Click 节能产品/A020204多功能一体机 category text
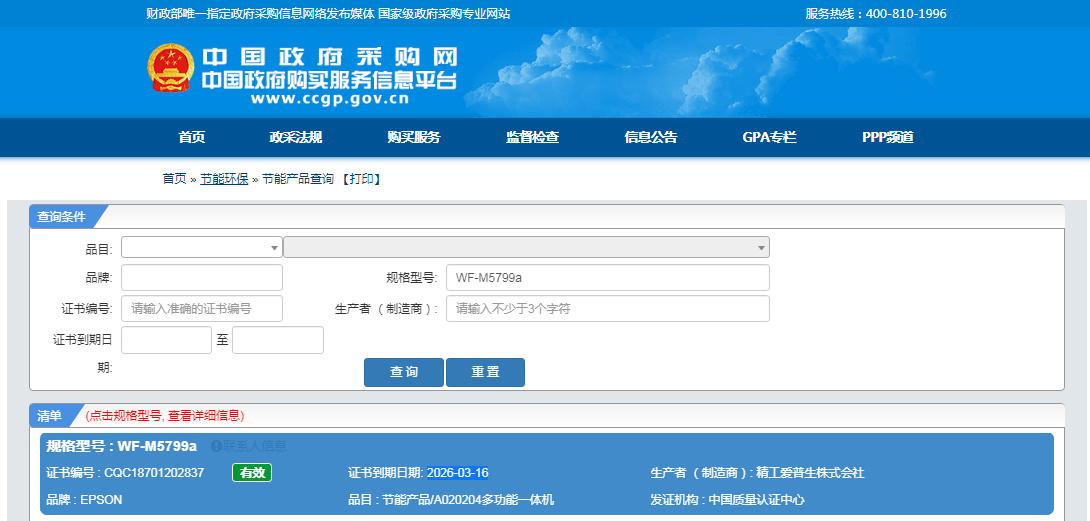The image size is (1090, 521). pos(467,499)
